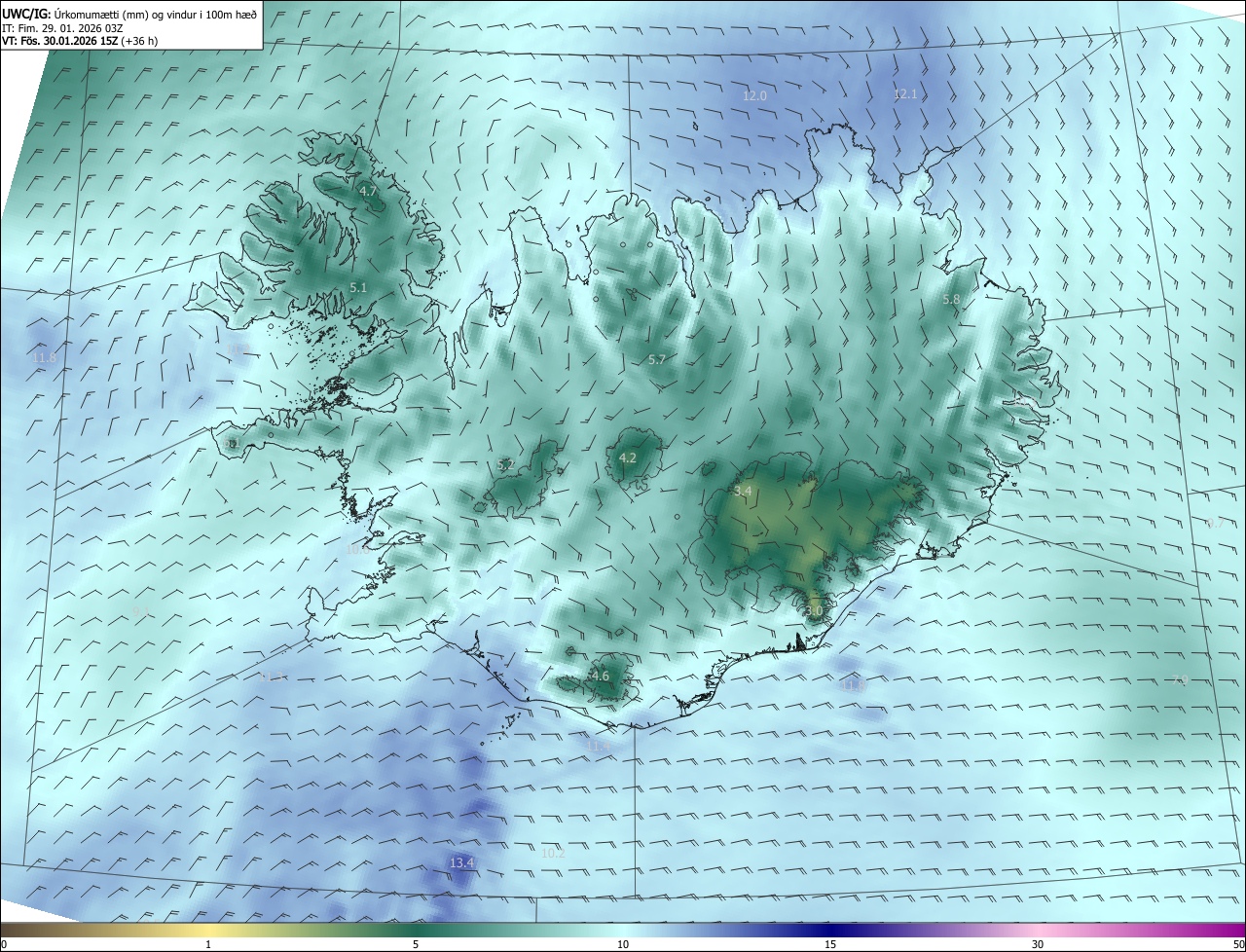Click the 5.8 value in east Iceland
1246x952 pixels.
tap(952, 299)
